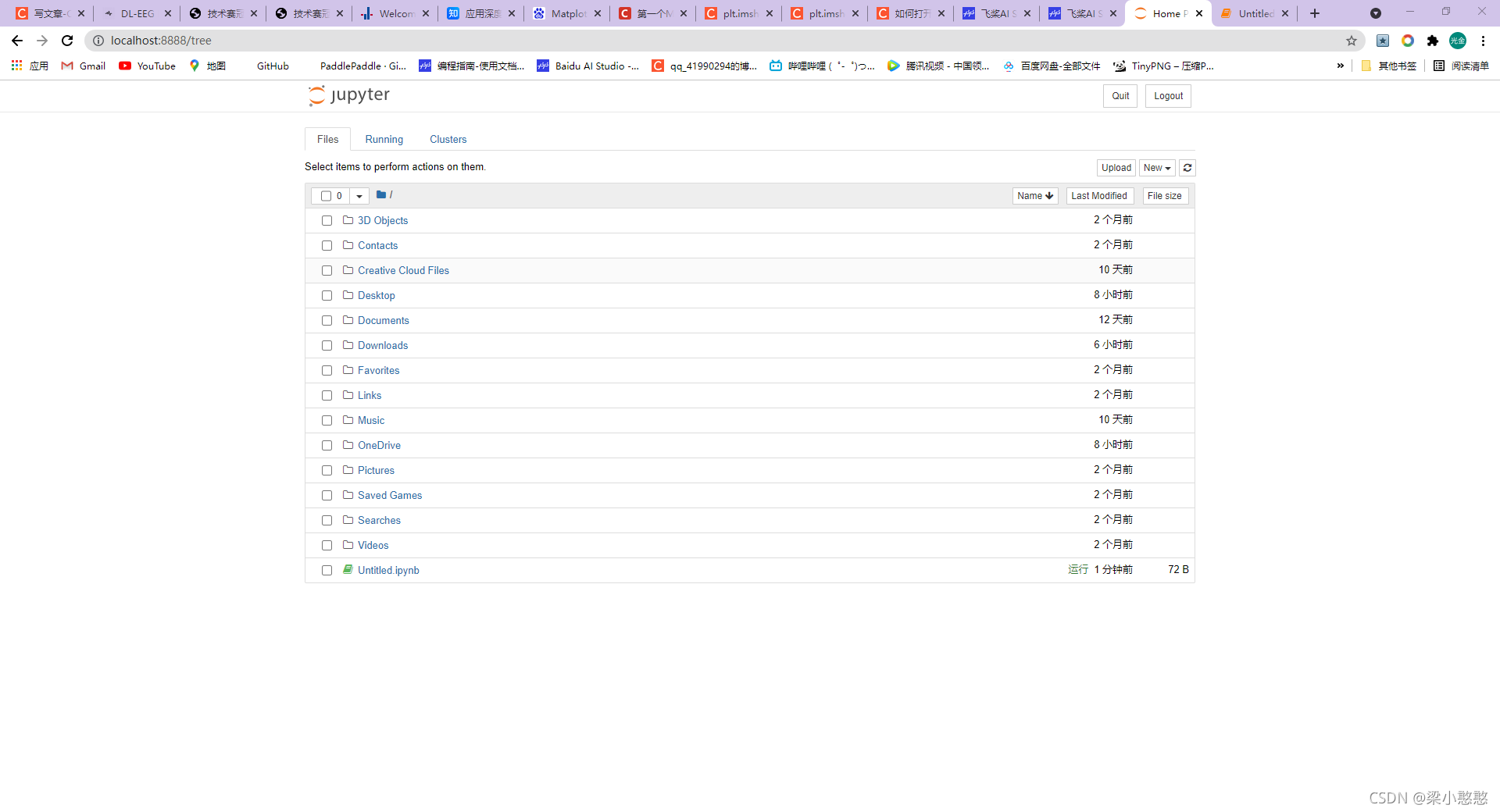Image resolution: width=1500 pixels, height=812 pixels.
Task: Open the OneDrive folder link
Action: (x=379, y=446)
